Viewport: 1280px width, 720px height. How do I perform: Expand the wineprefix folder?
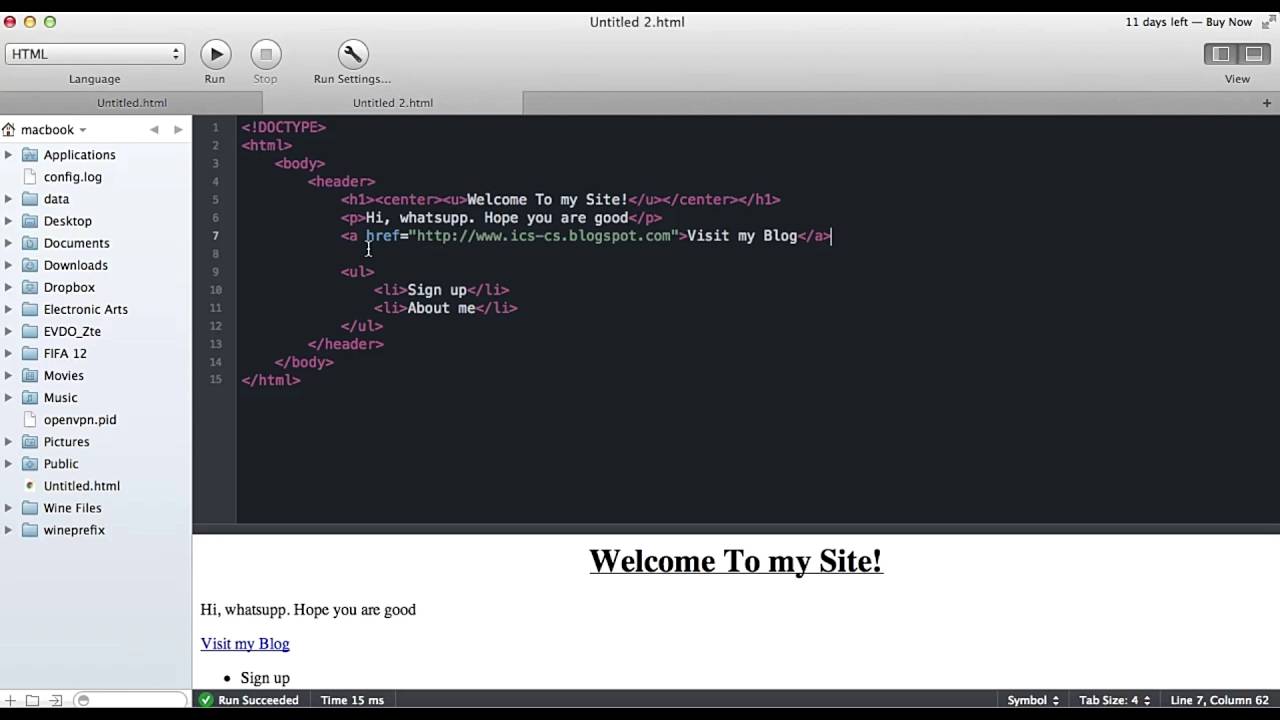tap(8, 530)
